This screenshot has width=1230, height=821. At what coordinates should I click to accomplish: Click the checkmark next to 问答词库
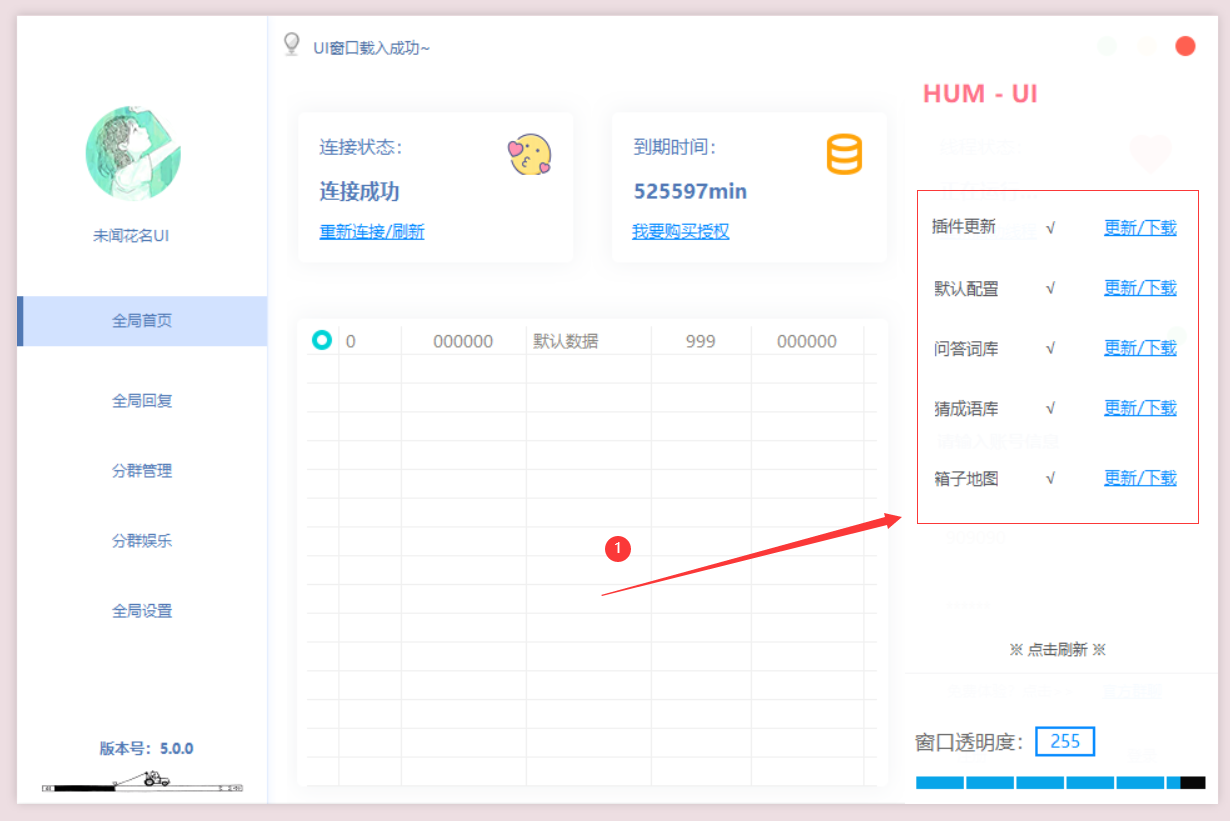[1050, 349]
